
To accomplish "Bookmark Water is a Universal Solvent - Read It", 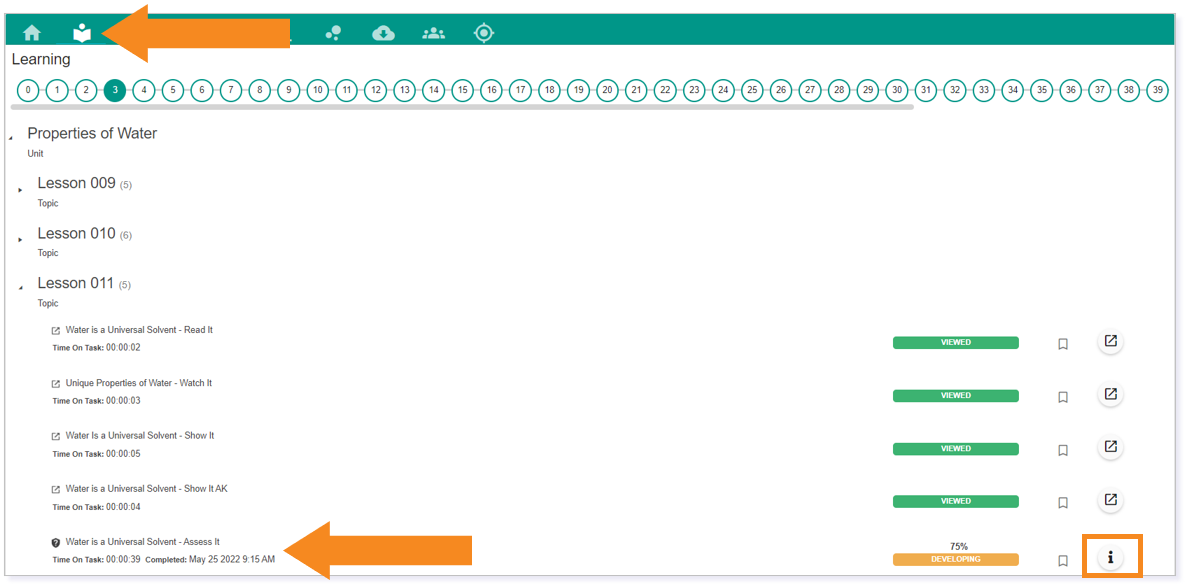I will pos(1063,344).
